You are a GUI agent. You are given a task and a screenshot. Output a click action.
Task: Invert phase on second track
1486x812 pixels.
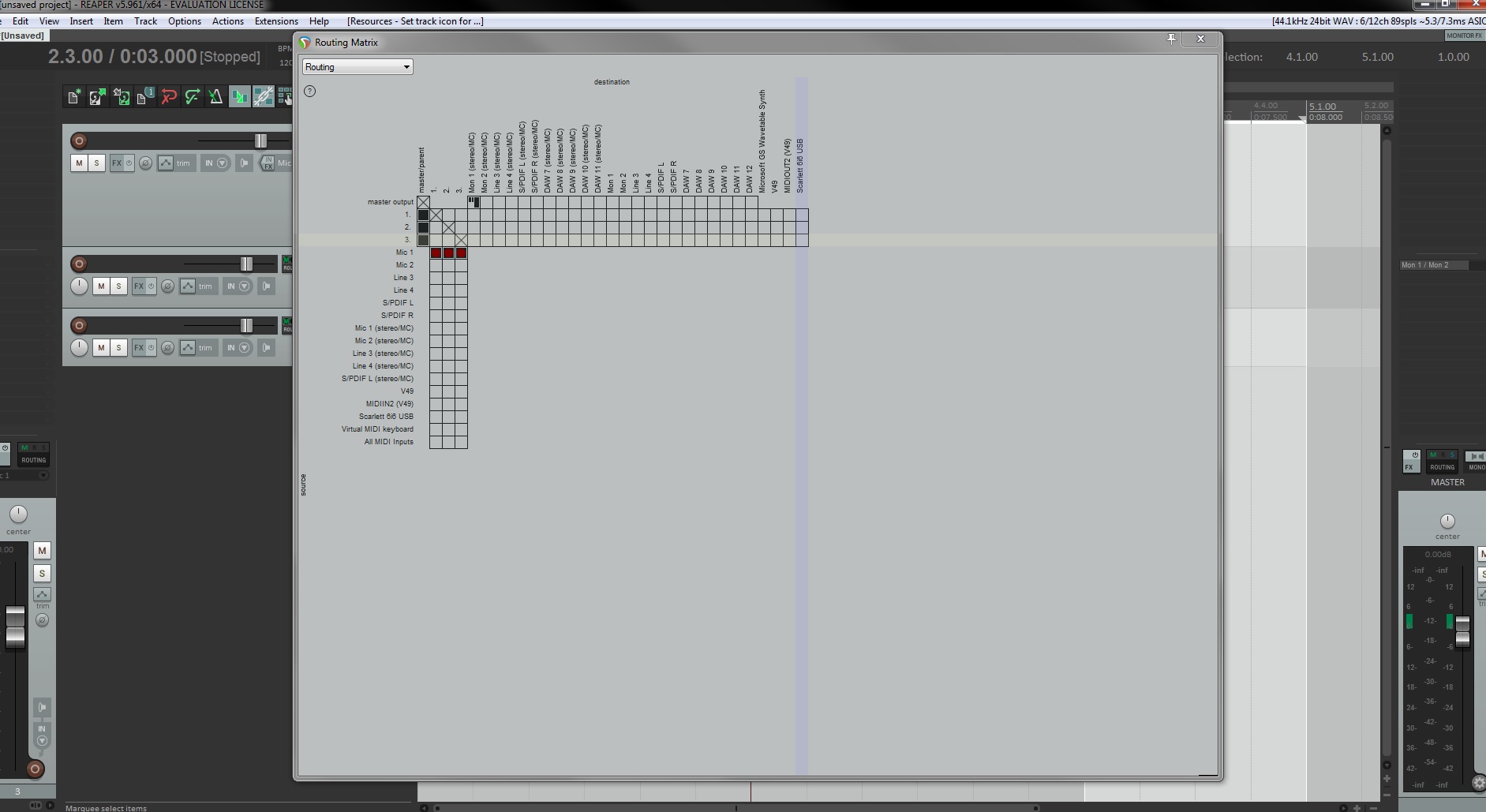point(167,286)
